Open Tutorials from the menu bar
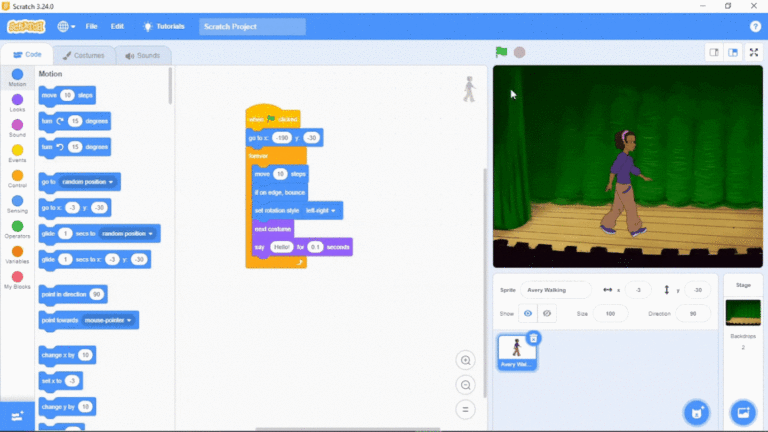768x432 pixels. pos(164,26)
